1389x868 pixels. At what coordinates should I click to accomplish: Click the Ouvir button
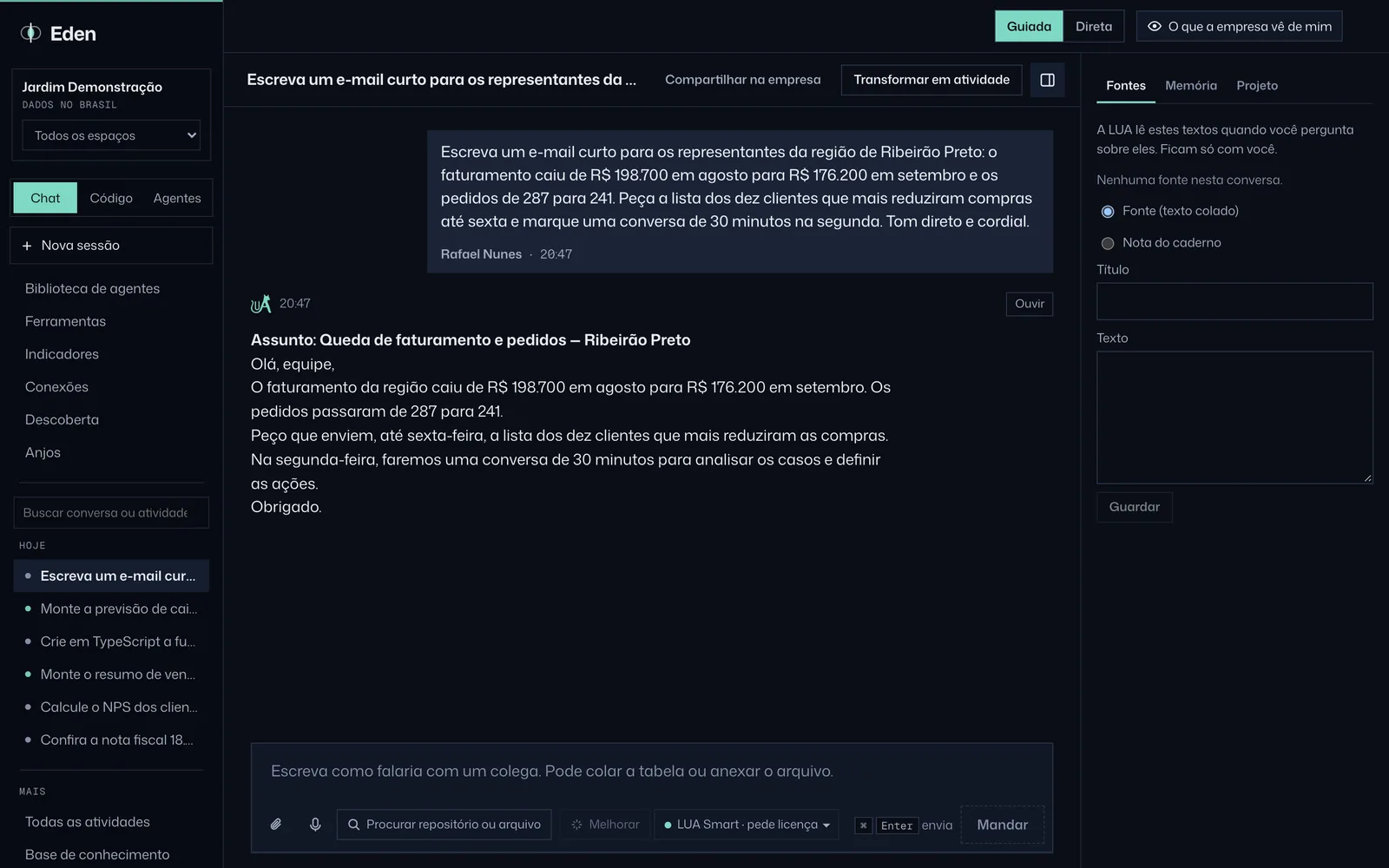point(1030,304)
